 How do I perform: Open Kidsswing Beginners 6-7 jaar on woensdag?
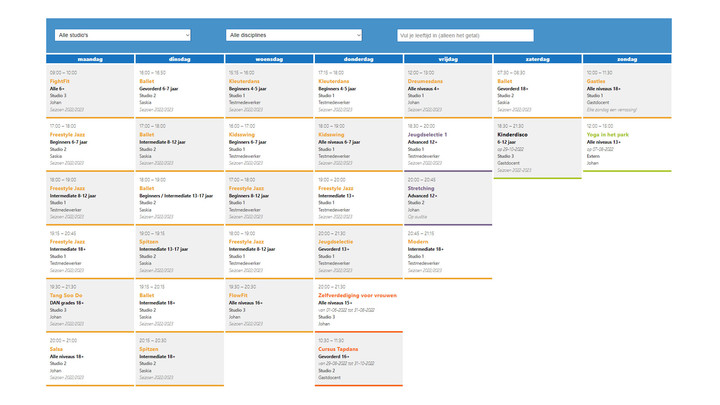tap(269, 145)
